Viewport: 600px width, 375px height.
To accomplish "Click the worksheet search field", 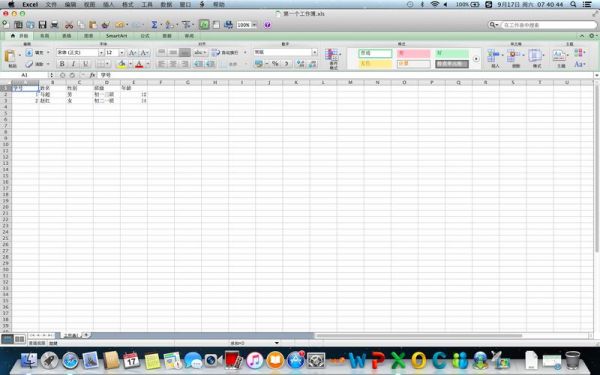I will pos(549,25).
